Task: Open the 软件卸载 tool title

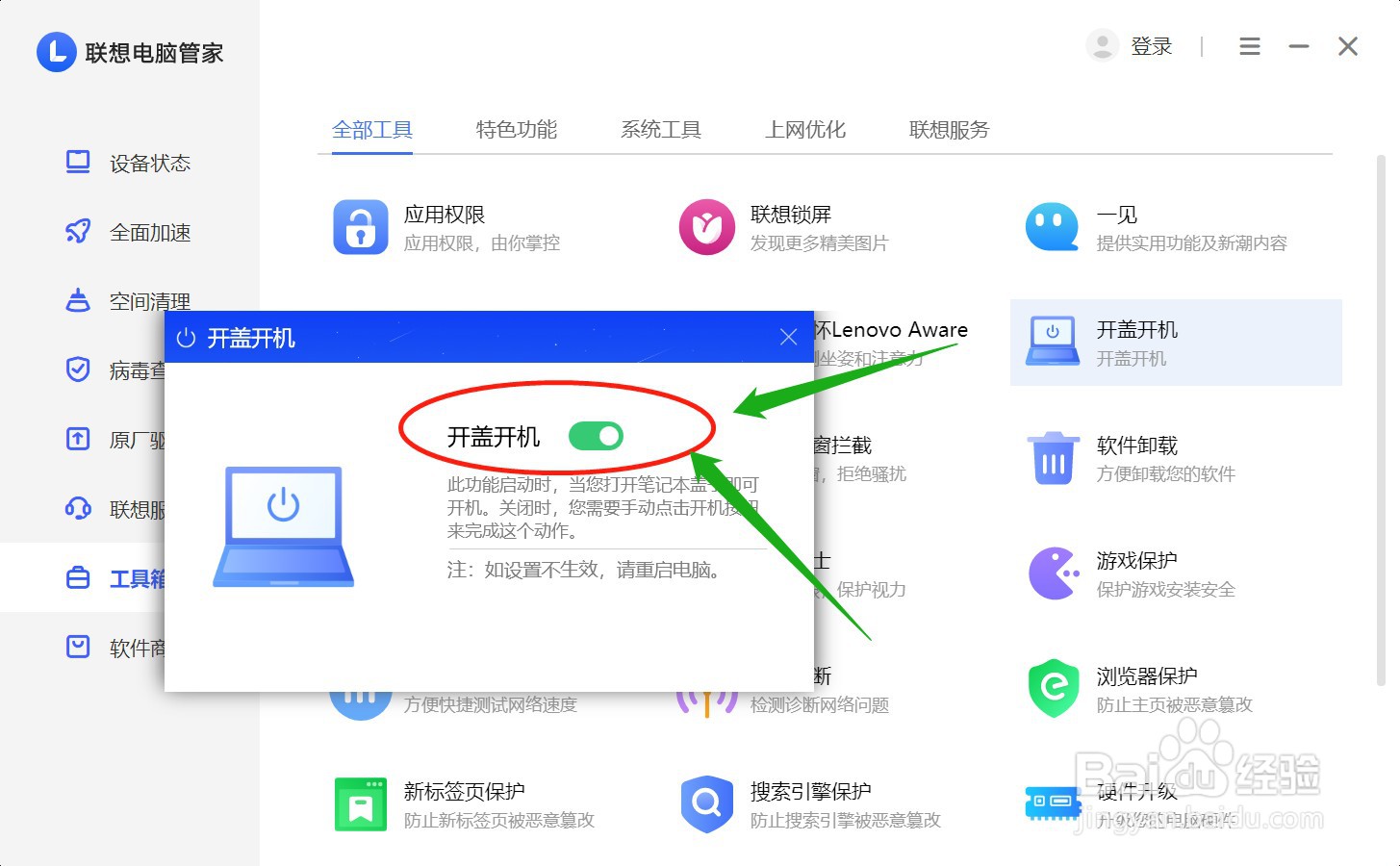Action: click(x=1137, y=446)
